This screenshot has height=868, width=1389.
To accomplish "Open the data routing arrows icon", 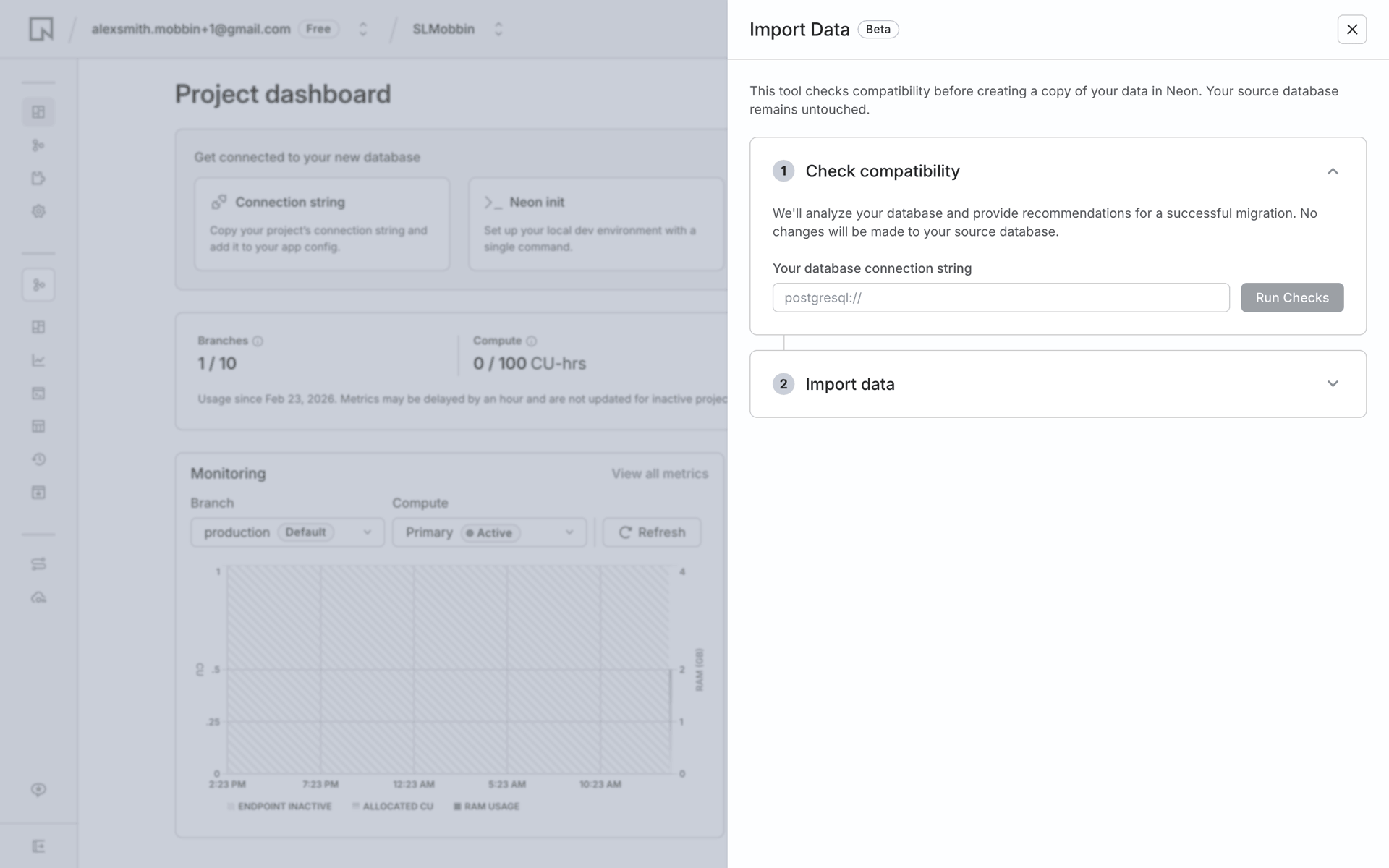I will coord(38,564).
